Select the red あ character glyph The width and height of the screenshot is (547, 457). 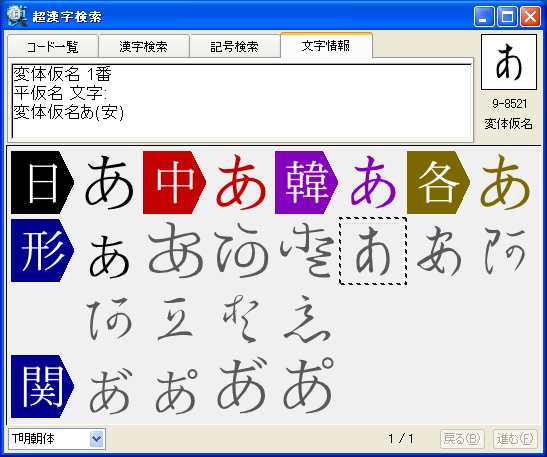[241, 182]
